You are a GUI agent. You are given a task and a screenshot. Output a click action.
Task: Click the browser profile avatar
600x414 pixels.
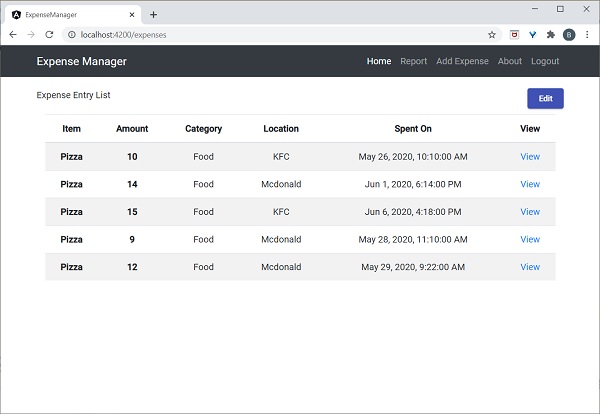point(569,34)
